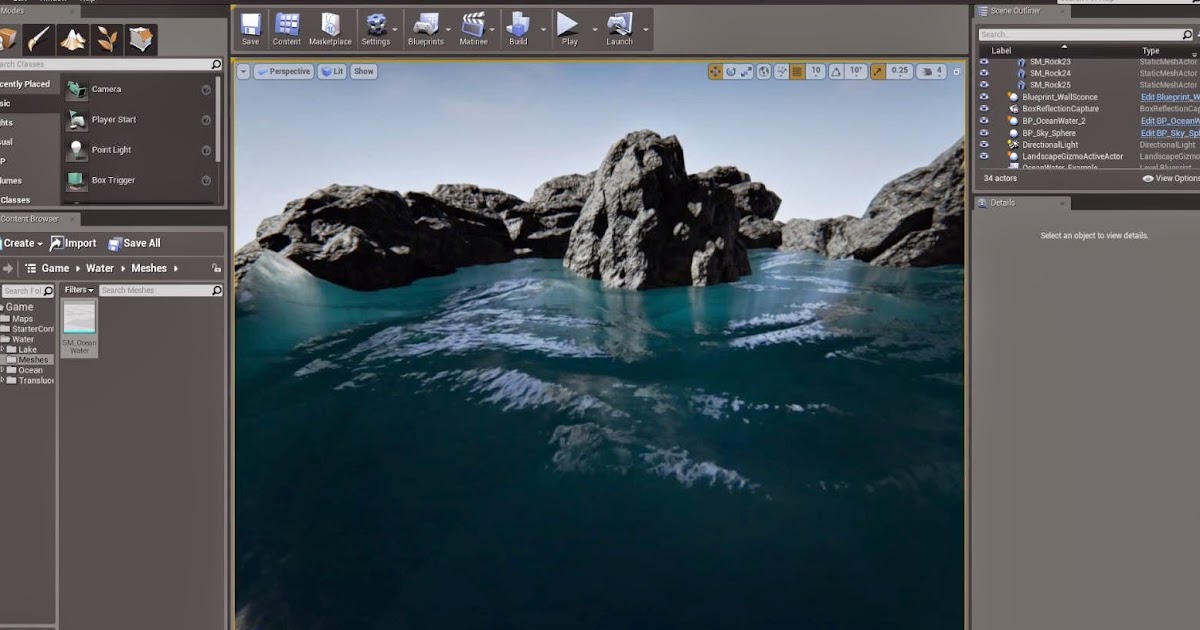Screen dimensions: 1200x630
Task: Toggle grid snapping in the viewport toolbar
Action: (x=796, y=71)
